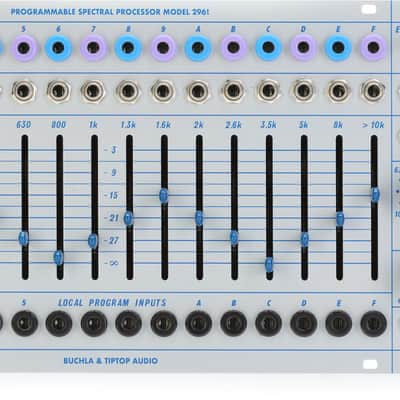This screenshot has width=400, height=400.
Task: Click the black program input jack labeled B
Action: pyautogui.click(x=234, y=323)
